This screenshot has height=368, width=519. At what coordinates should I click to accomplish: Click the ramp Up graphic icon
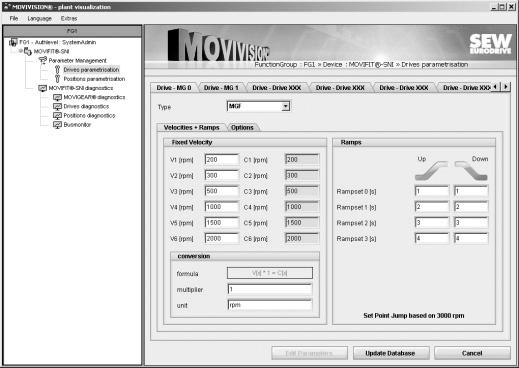click(431, 171)
